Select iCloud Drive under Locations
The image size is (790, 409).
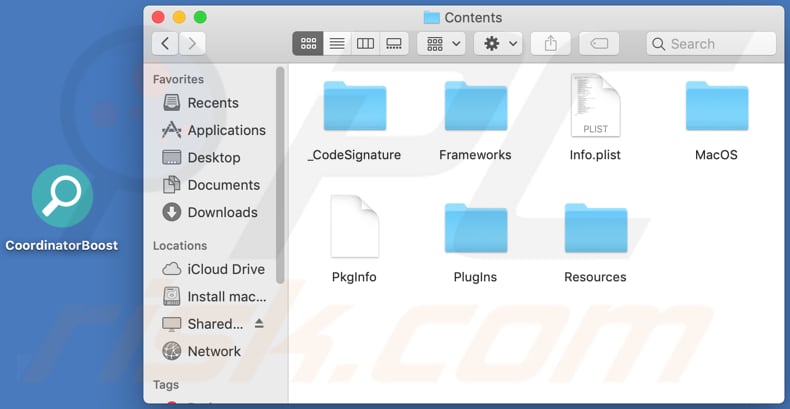[x=226, y=269]
